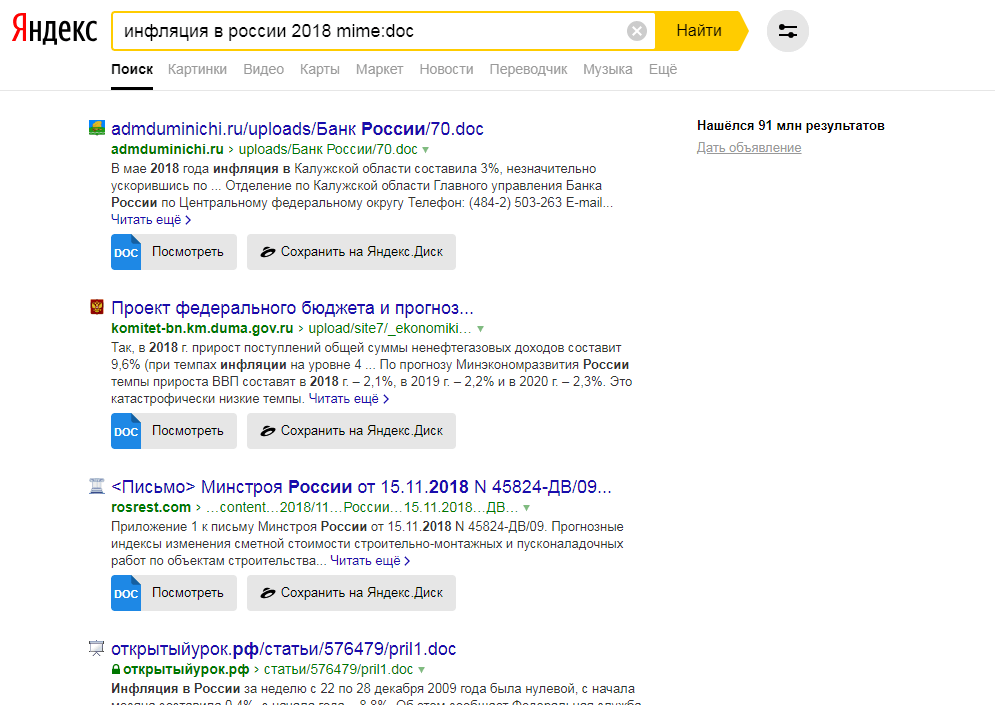Switch to the Карты tab
995x705 pixels.
(x=320, y=69)
